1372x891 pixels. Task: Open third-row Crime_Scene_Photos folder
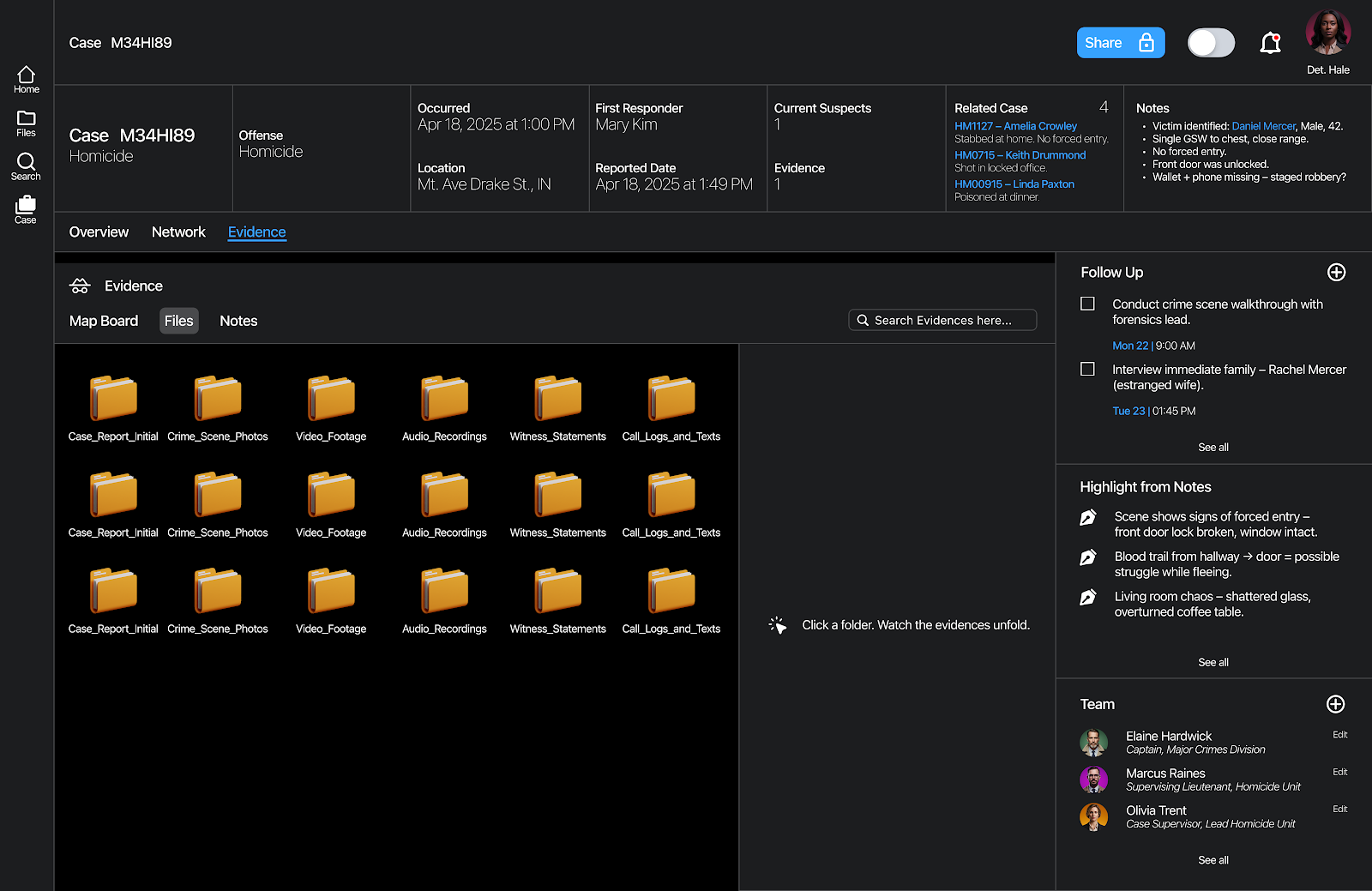[x=218, y=600]
